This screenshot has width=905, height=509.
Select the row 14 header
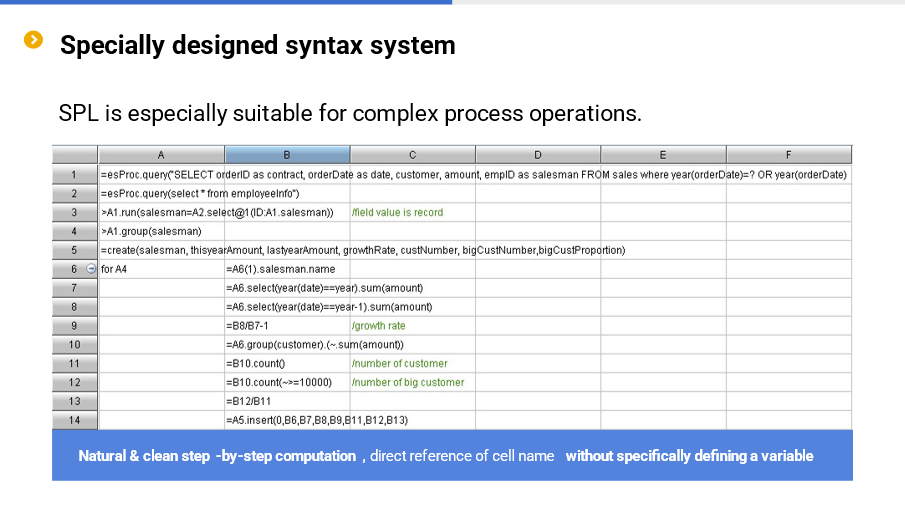pos(75,420)
